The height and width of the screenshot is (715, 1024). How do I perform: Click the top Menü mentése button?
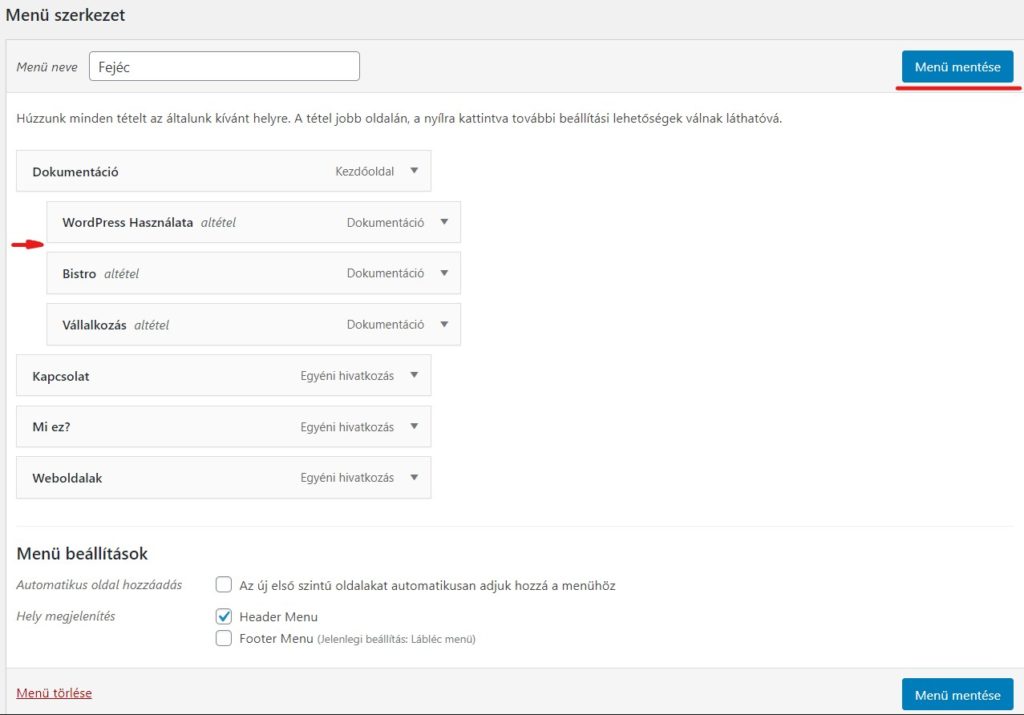pyautogui.click(x=957, y=67)
